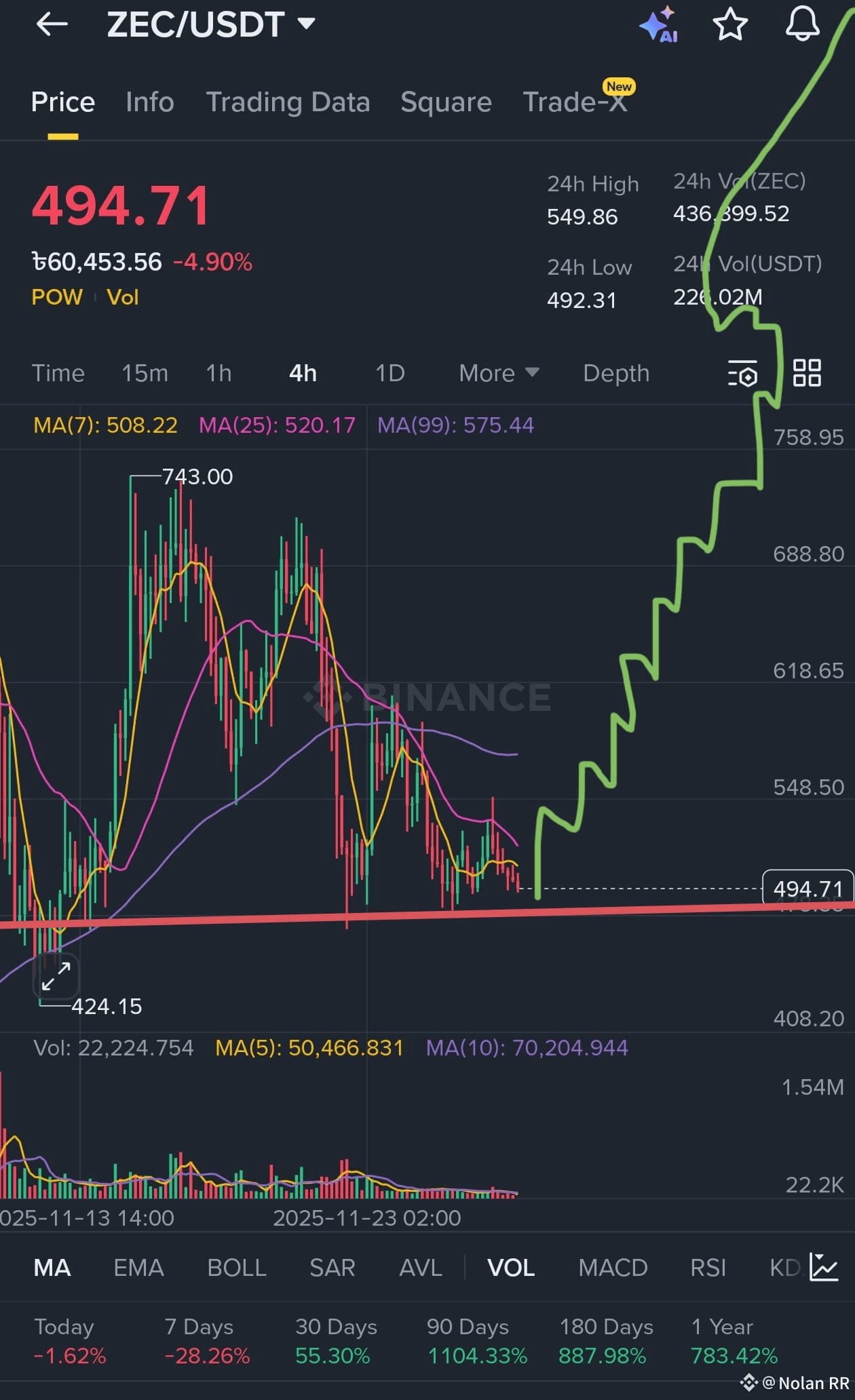Tap the 90 Days 1104.33% performance cell
The width and height of the screenshot is (855, 1400).
477,1341
